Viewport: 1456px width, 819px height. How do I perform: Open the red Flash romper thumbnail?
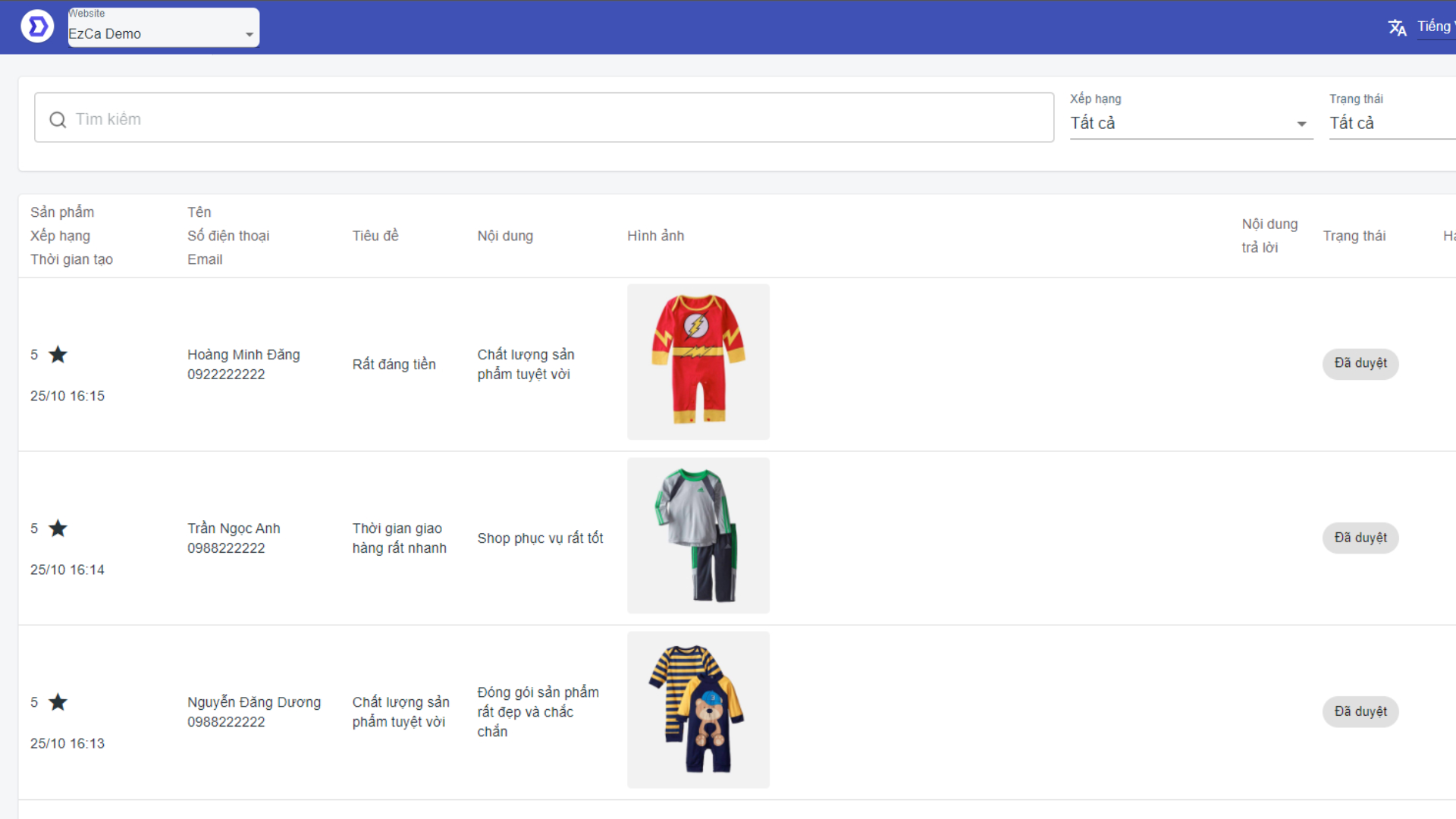pos(698,362)
